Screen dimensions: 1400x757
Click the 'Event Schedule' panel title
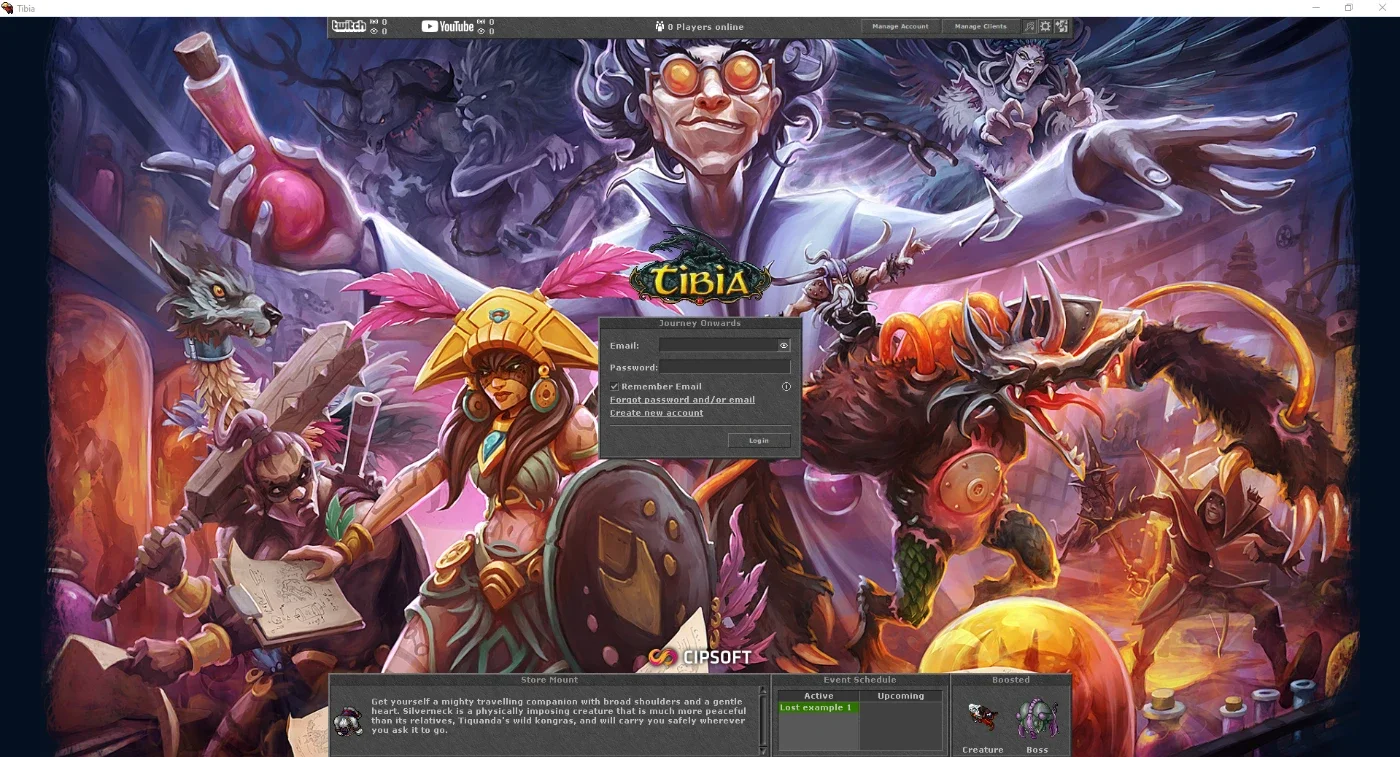[860, 680]
